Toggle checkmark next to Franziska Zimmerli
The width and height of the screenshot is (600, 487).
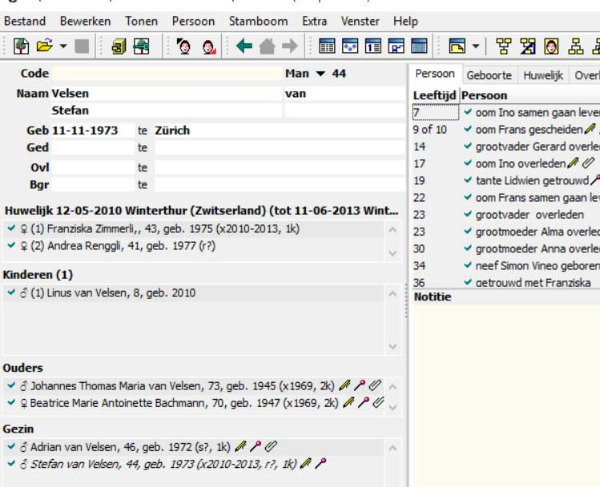(10, 229)
